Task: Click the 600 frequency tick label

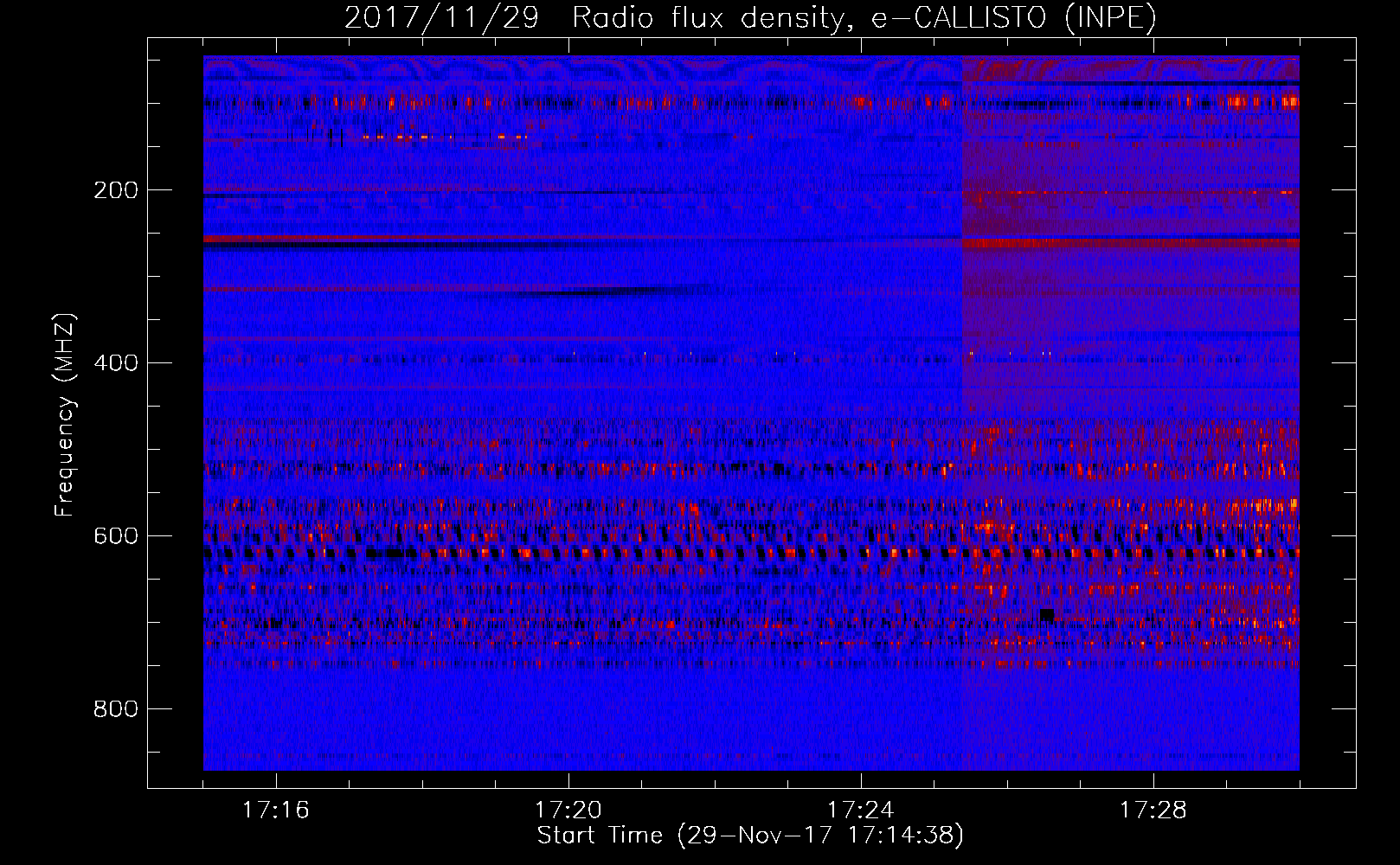Action: tap(116, 535)
